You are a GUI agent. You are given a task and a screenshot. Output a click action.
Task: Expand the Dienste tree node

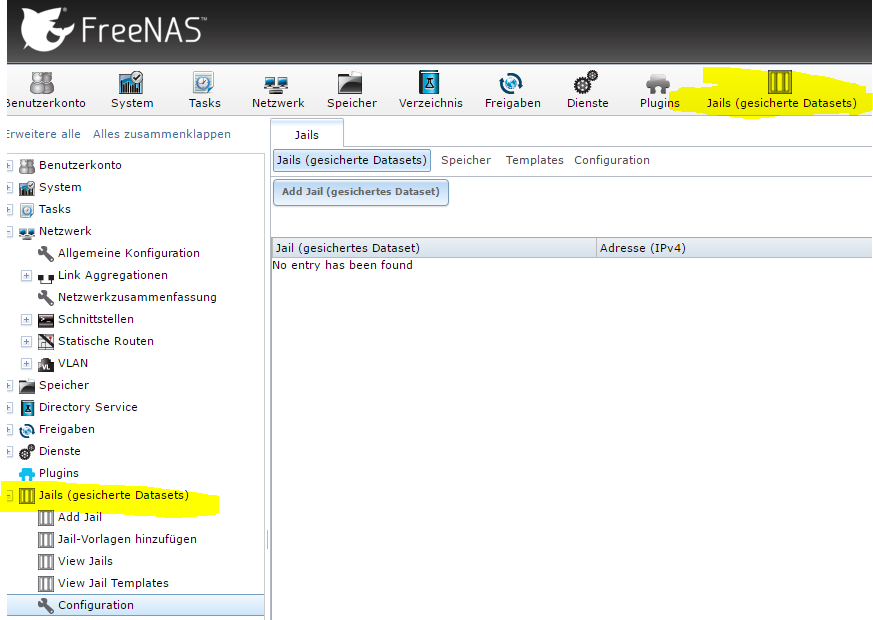(9, 451)
